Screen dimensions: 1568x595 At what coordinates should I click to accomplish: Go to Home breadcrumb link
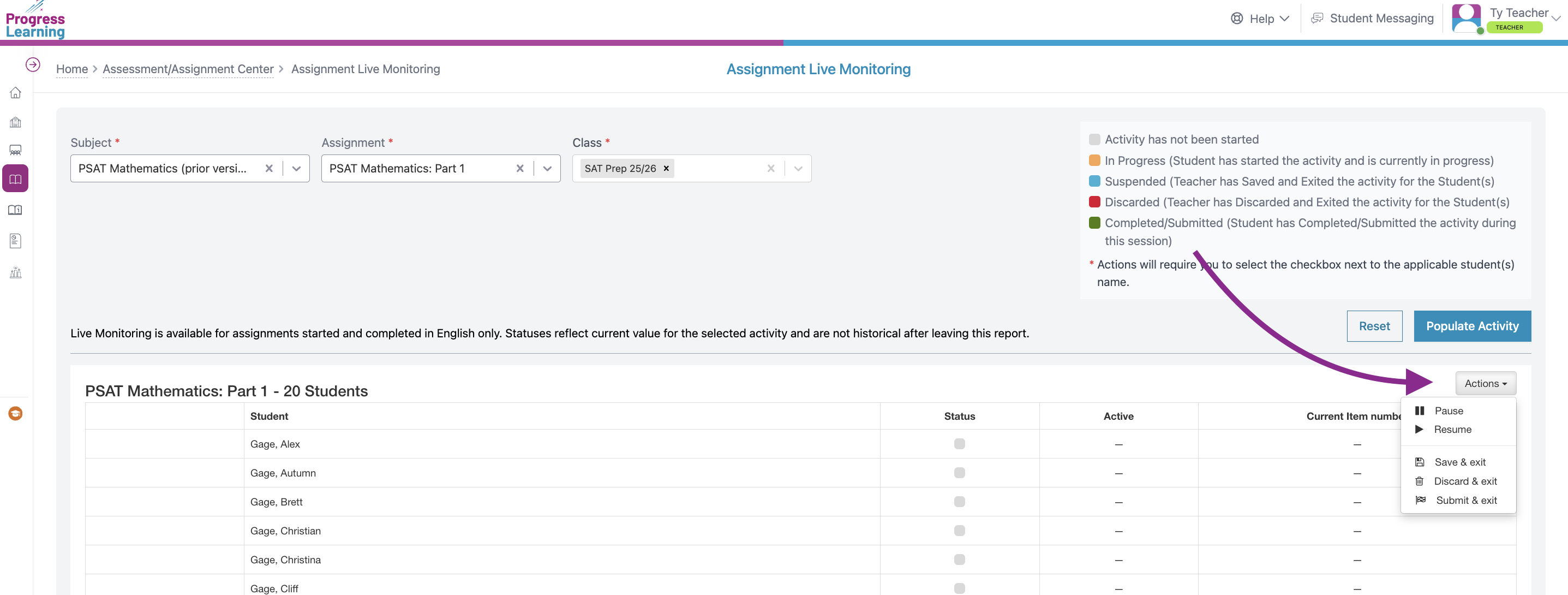72,69
